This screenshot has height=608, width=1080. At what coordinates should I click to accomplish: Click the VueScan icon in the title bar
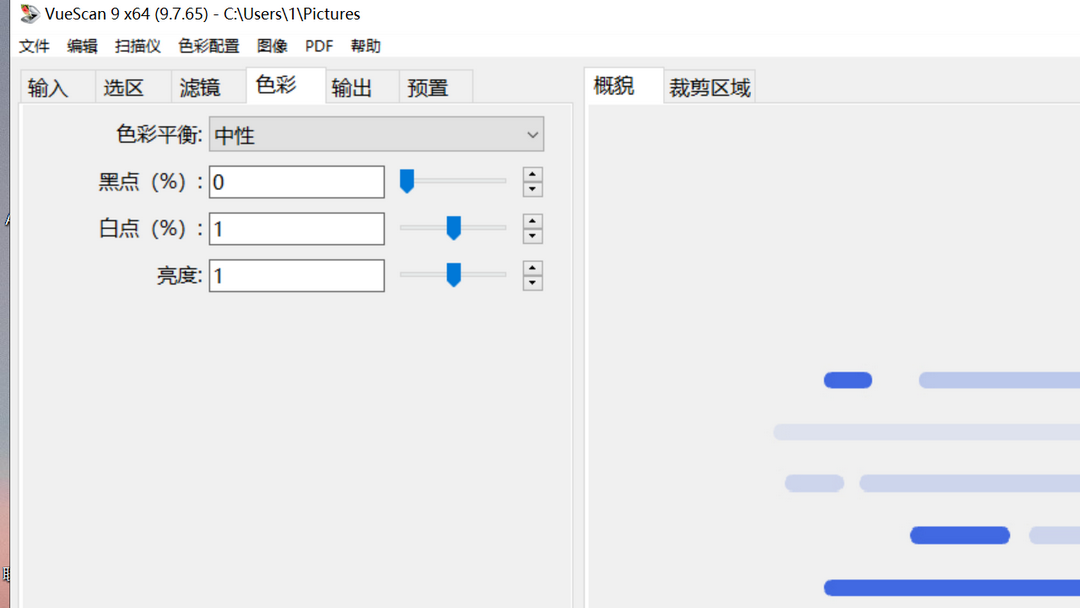coord(29,14)
